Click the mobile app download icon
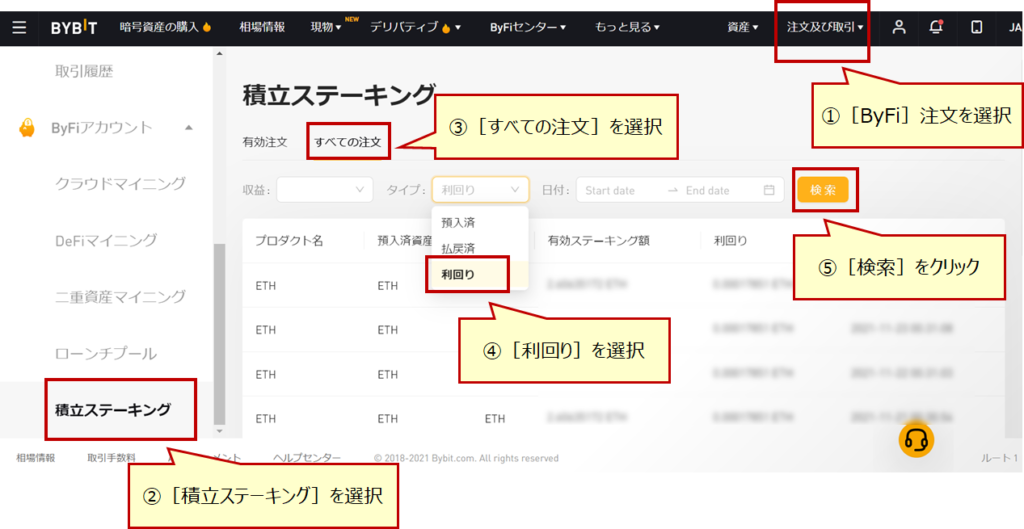The image size is (1024, 529). coord(976,27)
